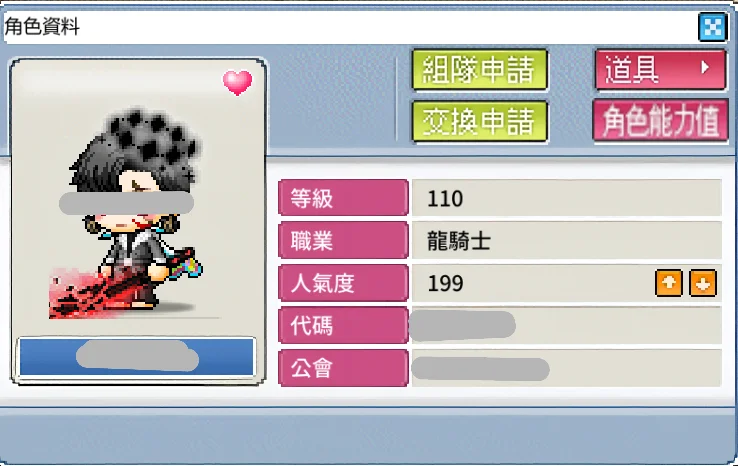The height and width of the screenshot is (466, 738).
Task: Send trade request via 交換申請 button
Action: [x=480, y=121]
